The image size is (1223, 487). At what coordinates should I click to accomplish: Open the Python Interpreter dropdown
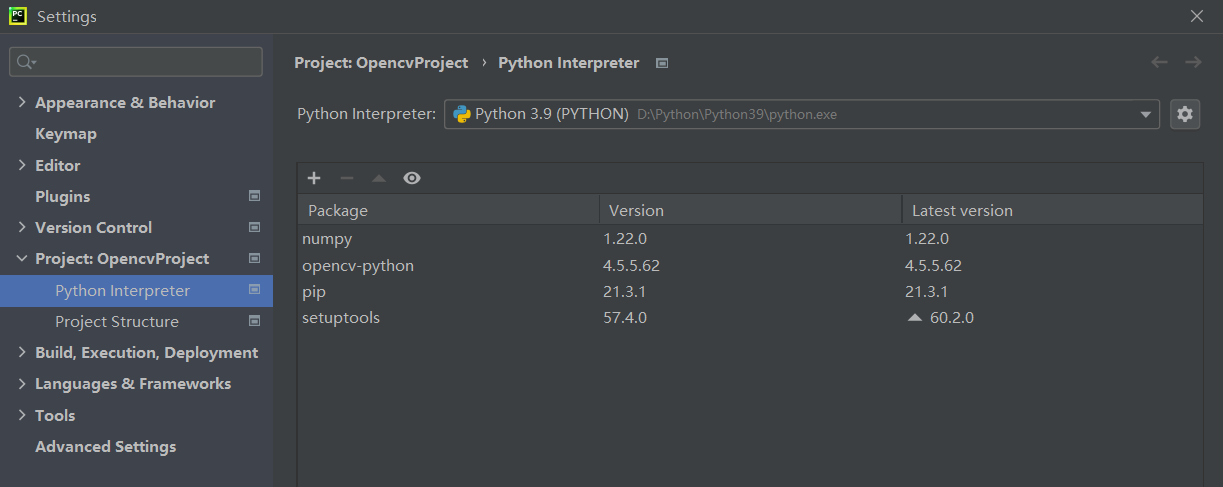coord(1146,114)
